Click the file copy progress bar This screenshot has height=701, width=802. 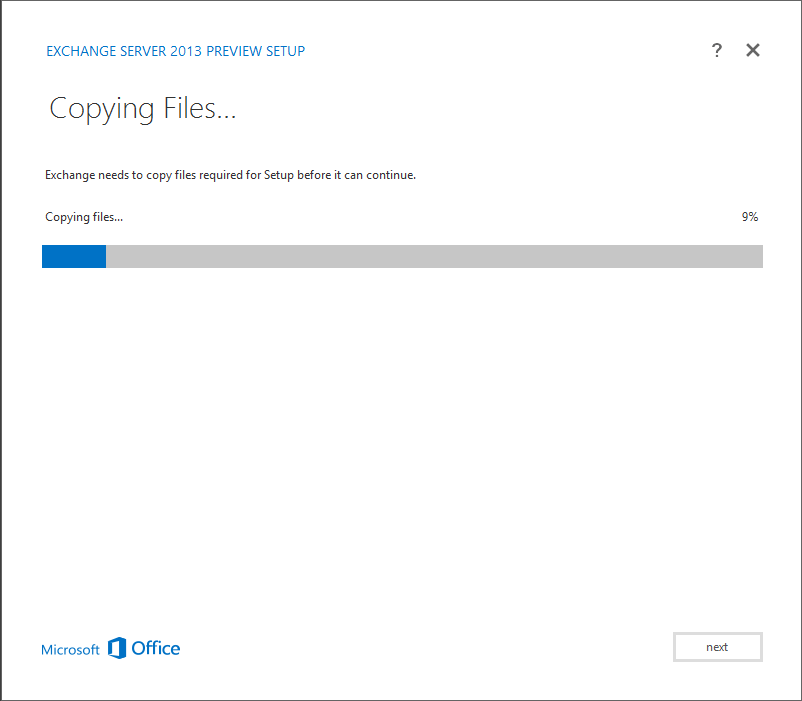pyautogui.click(x=402, y=256)
